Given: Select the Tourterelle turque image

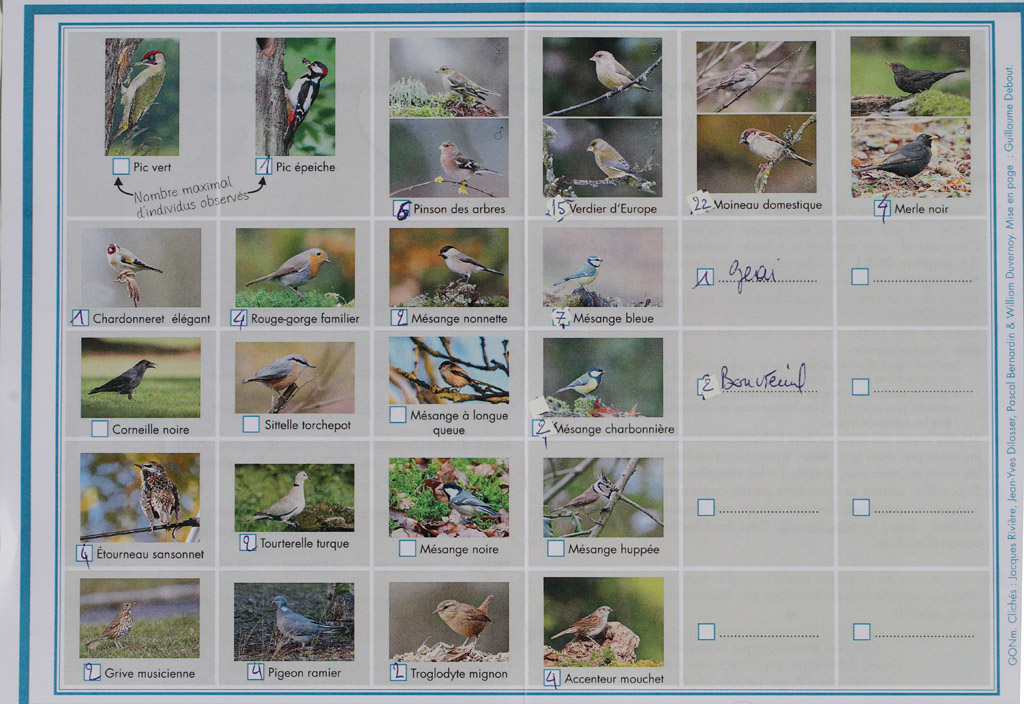Looking at the screenshot, I should tap(294, 497).
